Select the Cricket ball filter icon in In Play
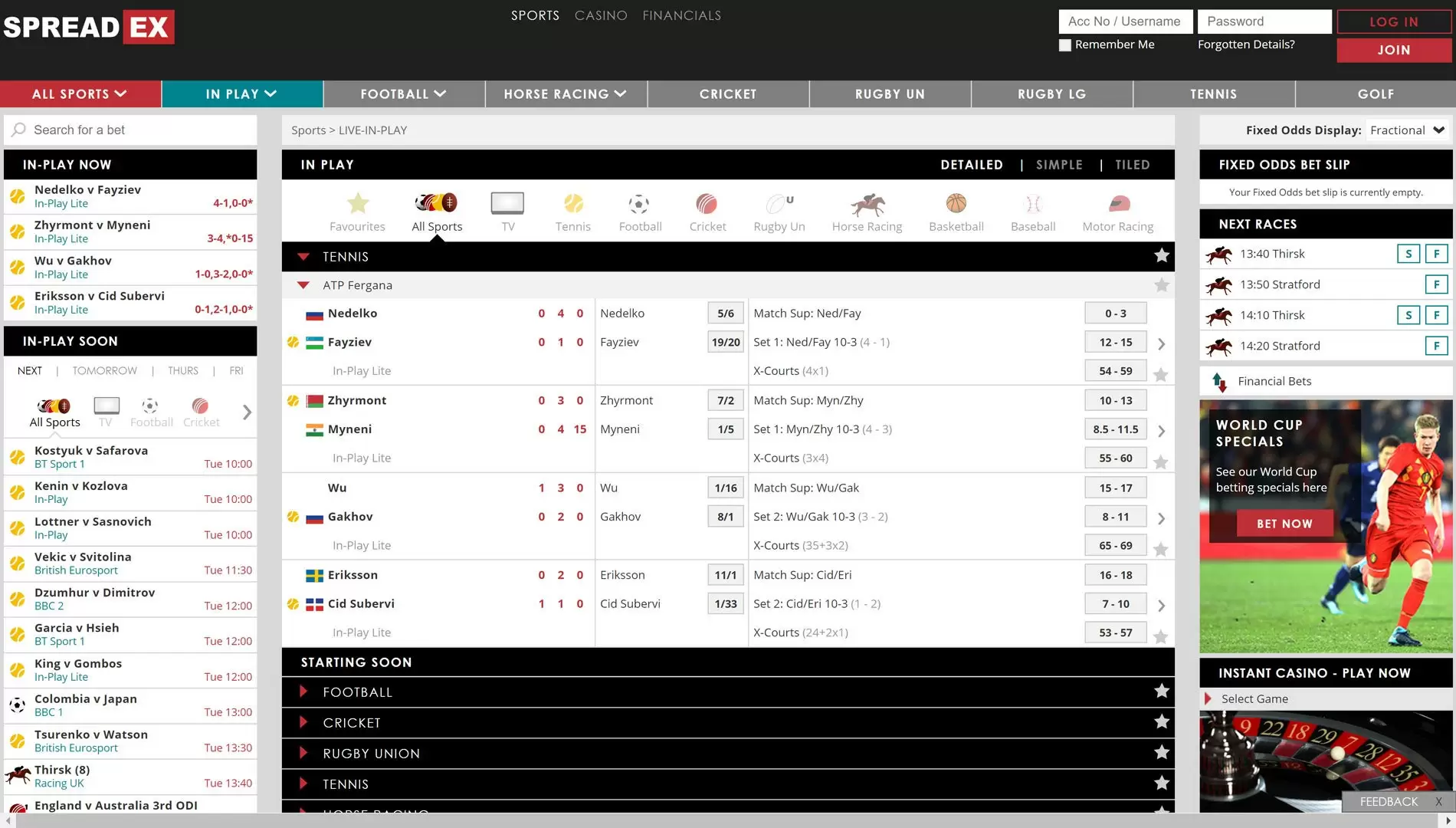 (707, 203)
